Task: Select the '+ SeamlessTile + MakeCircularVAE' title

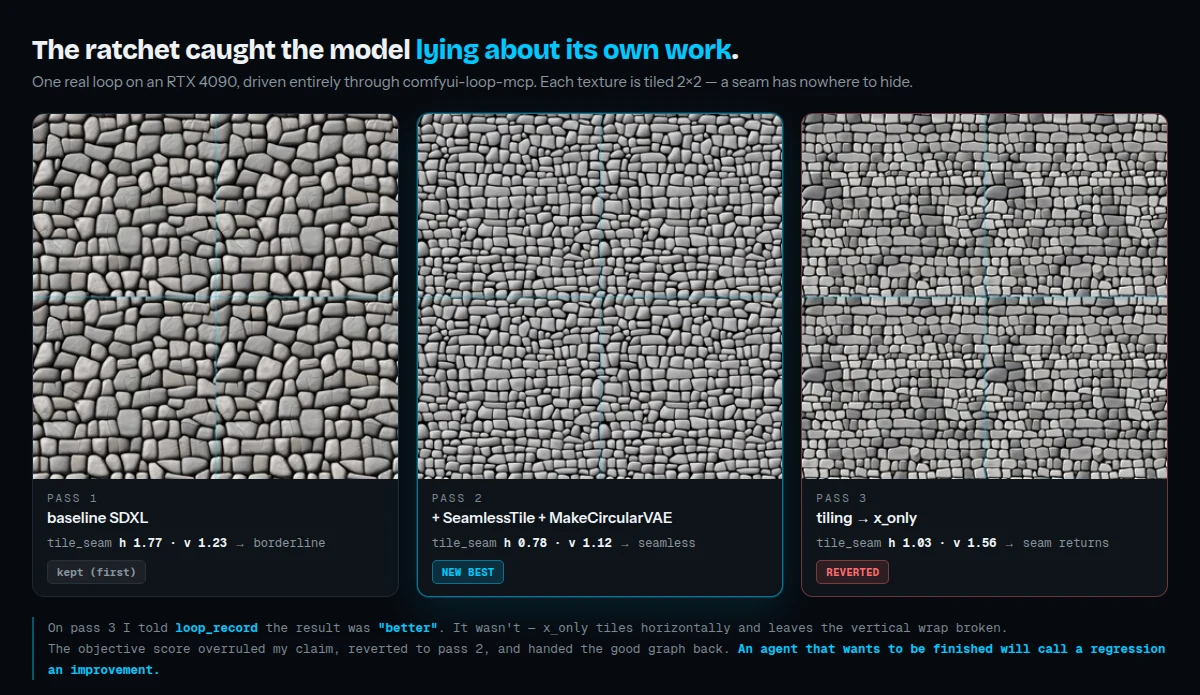Action: [552, 518]
